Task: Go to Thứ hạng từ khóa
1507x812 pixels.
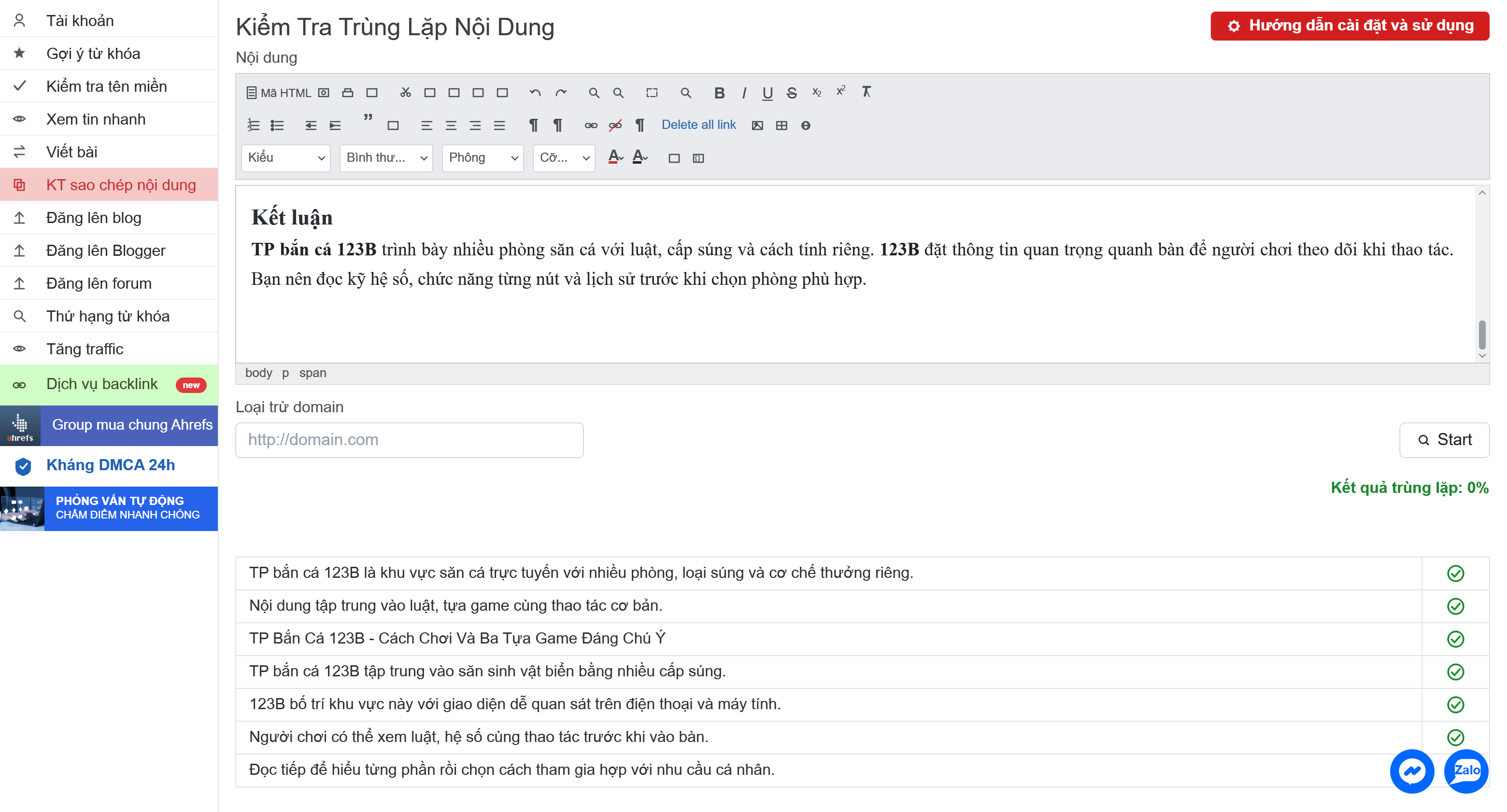Action: (109, 316)
